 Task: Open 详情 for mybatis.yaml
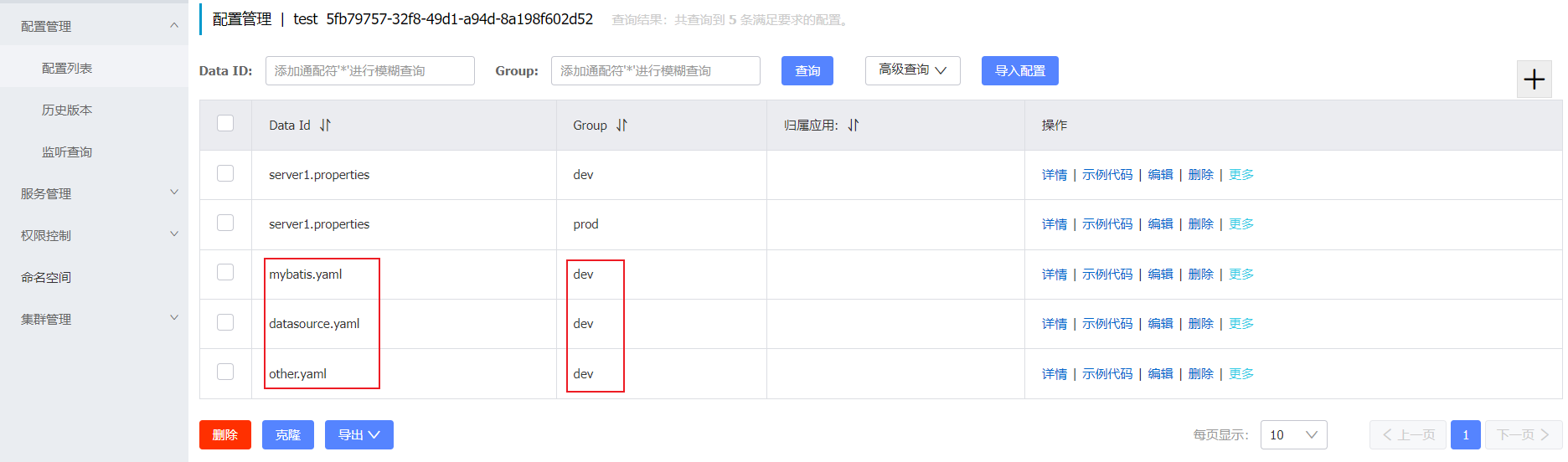point(1055,275)
